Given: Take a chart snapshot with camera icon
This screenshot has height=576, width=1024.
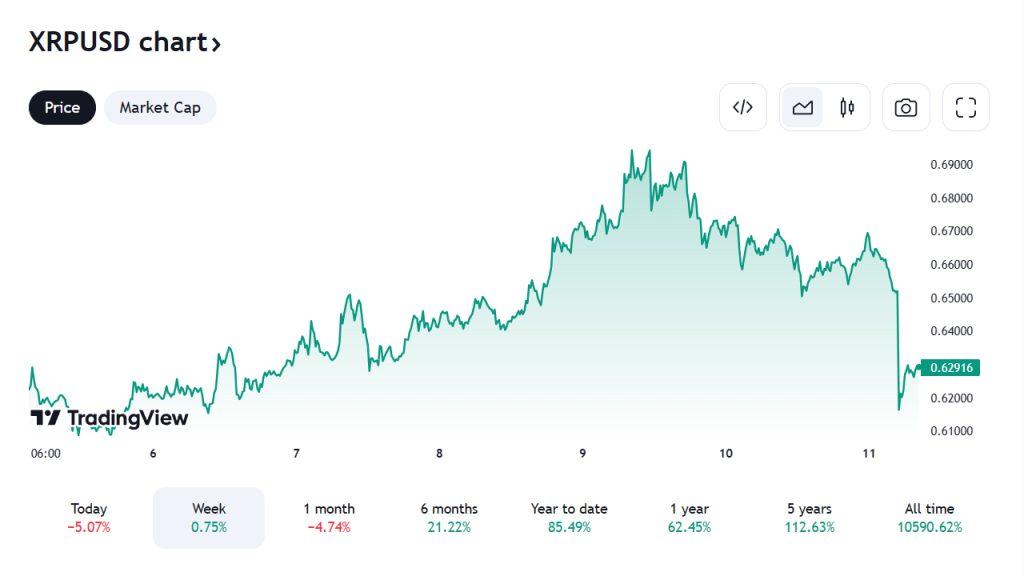Looking at the screenshot, I should click(x=906, y=108).
